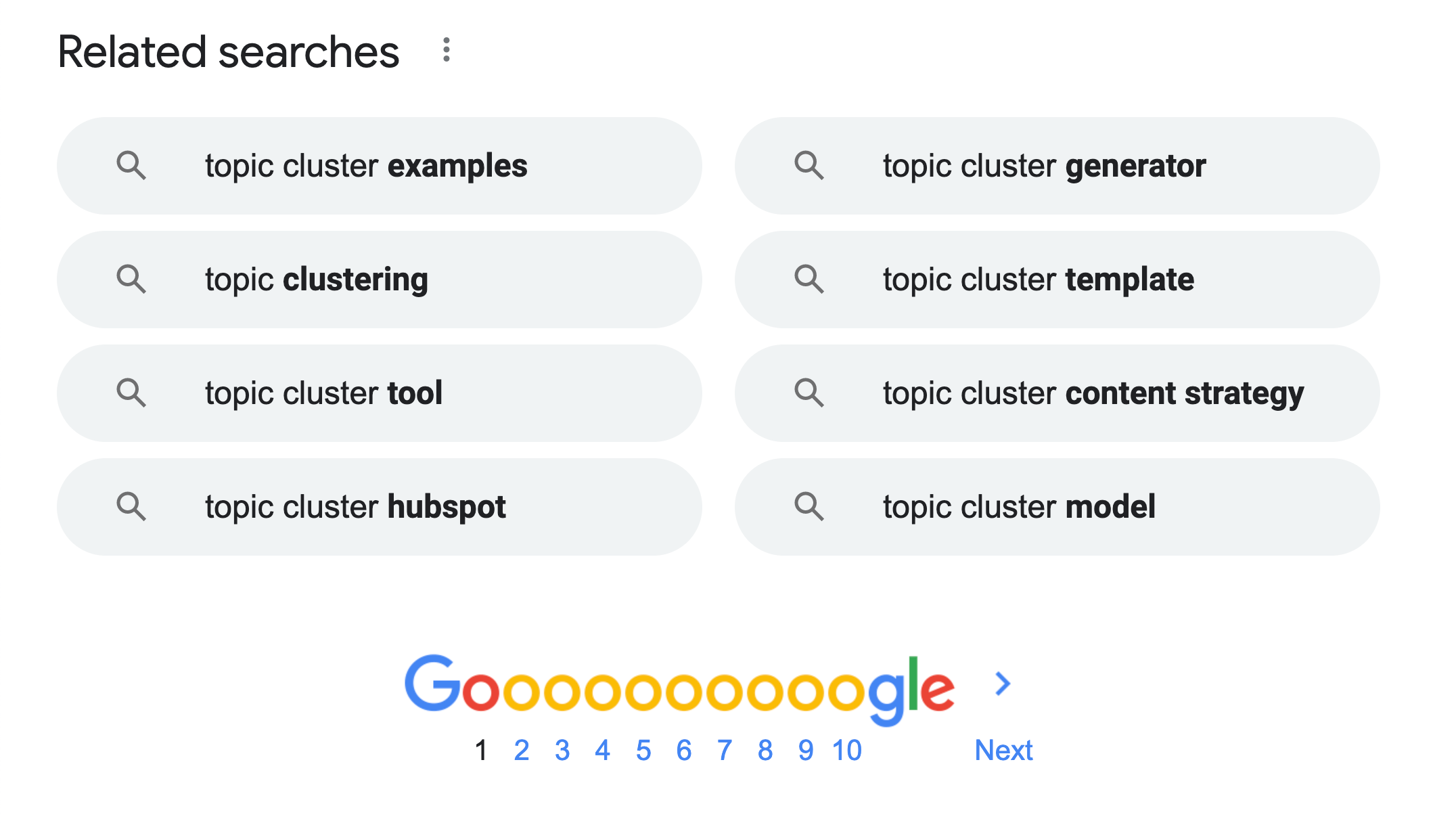Navigate to page 2 of results
Screen dimensions: 1456x823
(519, 750)
